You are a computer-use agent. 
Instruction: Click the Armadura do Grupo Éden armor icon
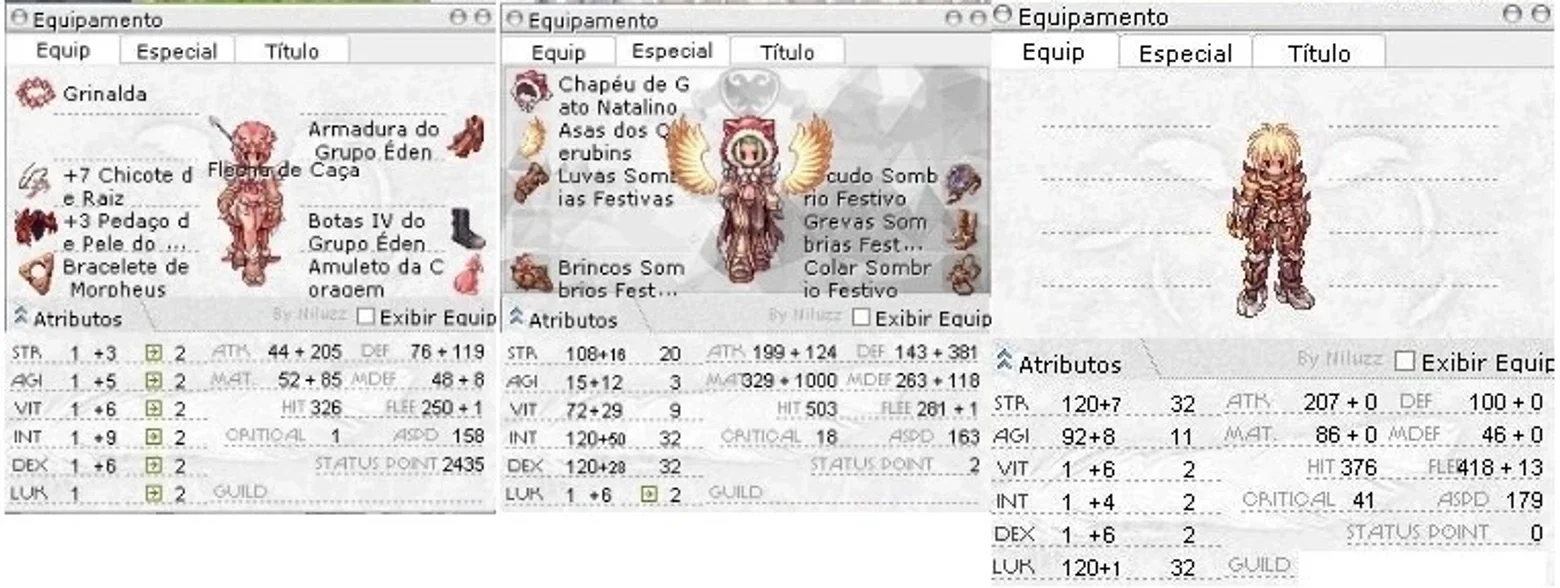click(x=466, y=137)
